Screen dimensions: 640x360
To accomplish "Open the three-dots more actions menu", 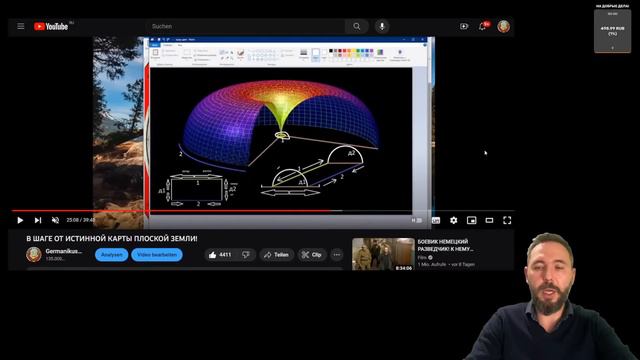I will tap(337, 255).
